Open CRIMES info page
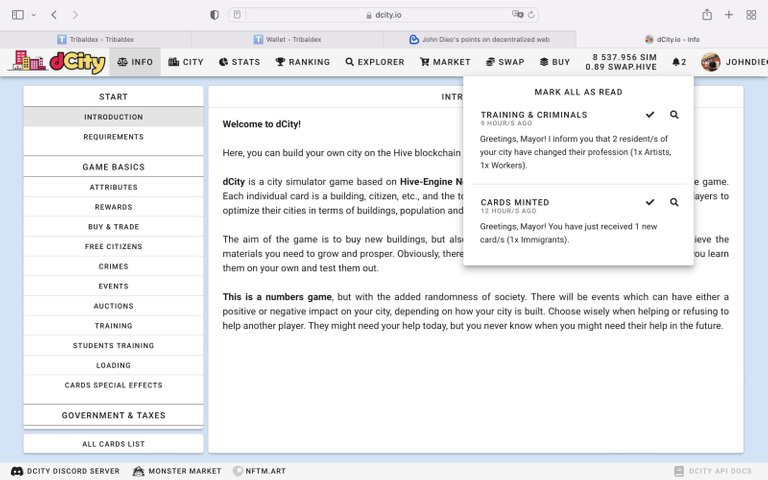The width and height of the screenshot is (768, 480). pyautogui.click(x=114, y=266)
